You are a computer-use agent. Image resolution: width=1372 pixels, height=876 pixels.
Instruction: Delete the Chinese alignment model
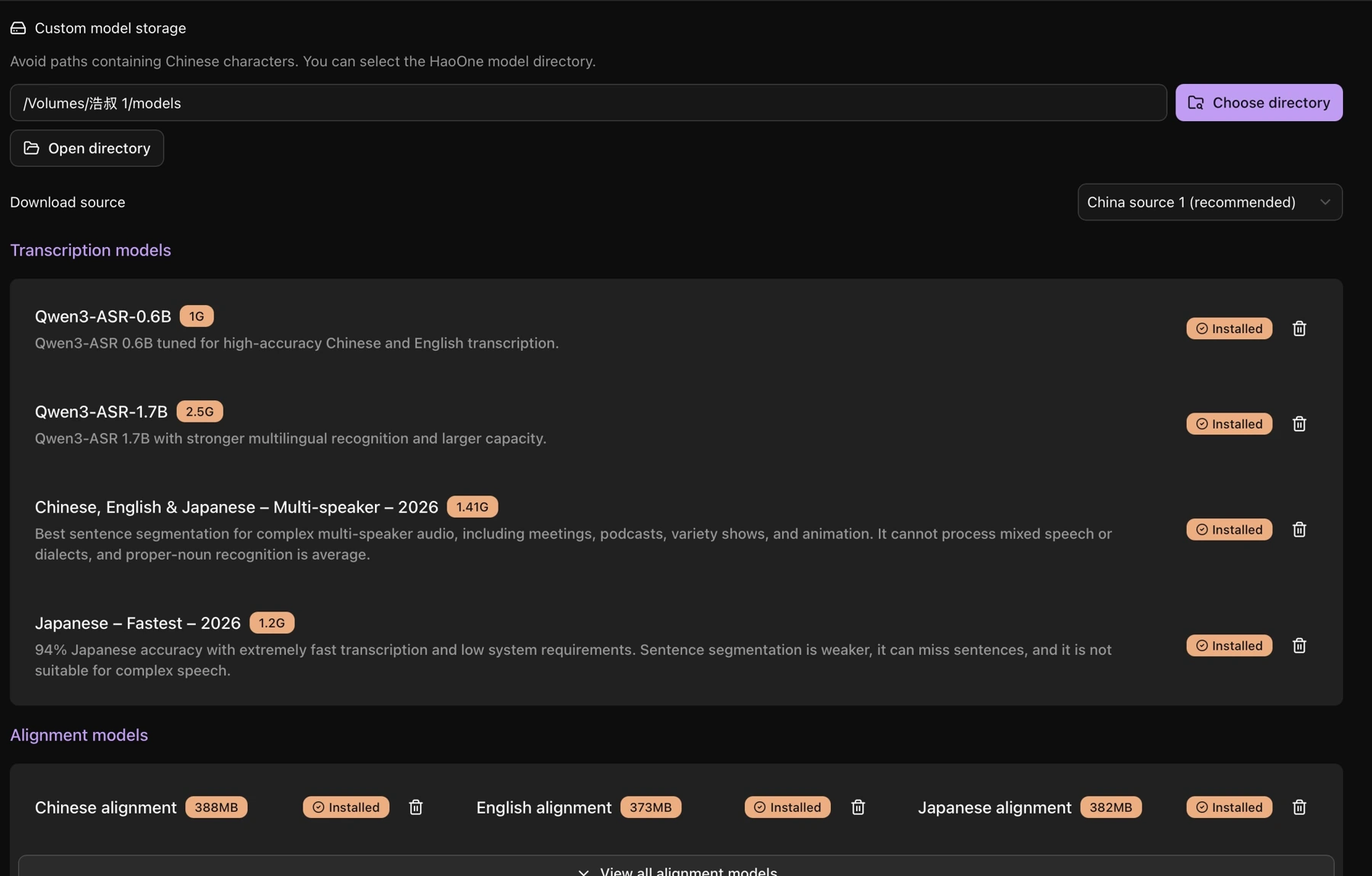(x=416, y=807)
